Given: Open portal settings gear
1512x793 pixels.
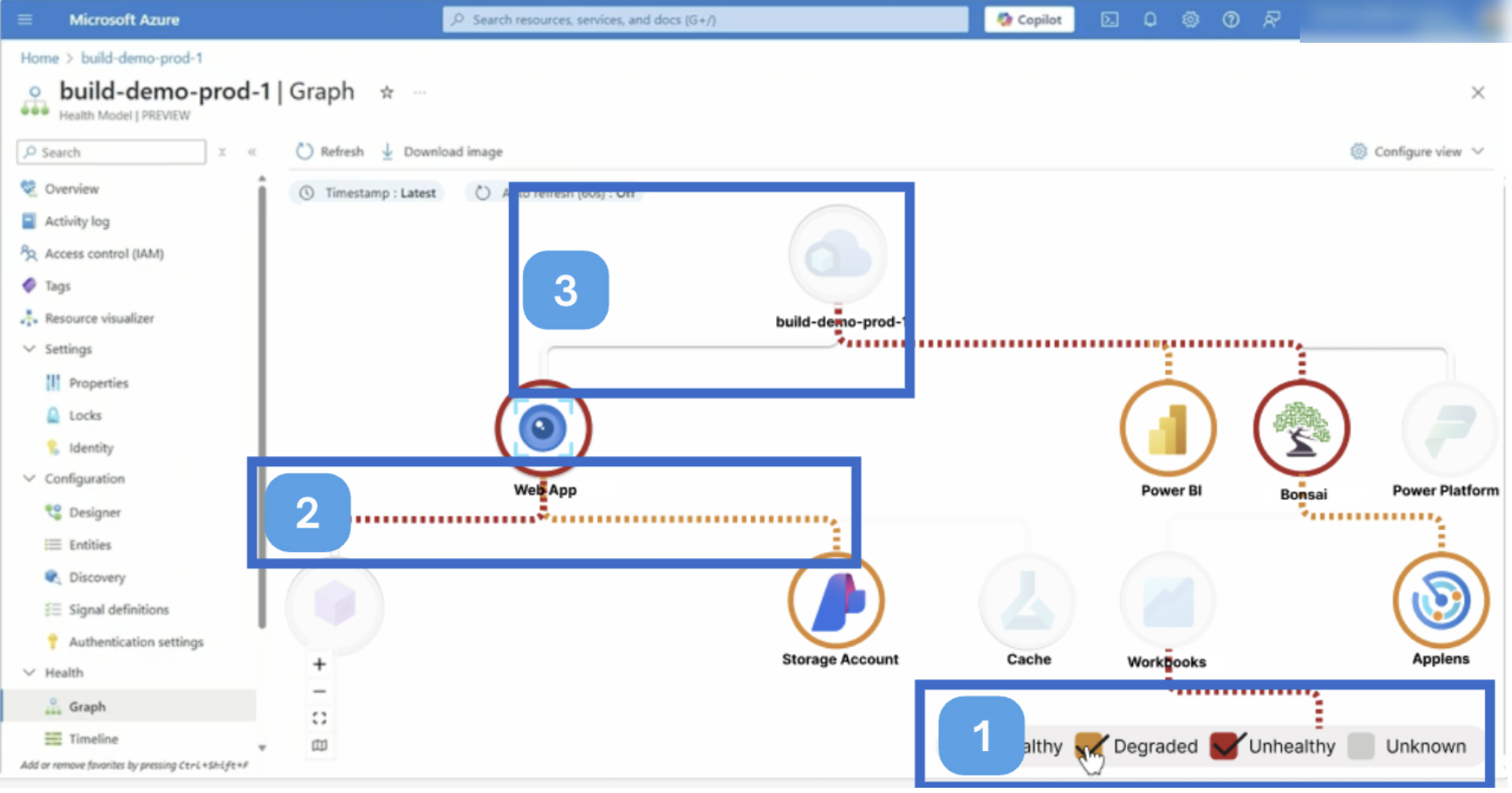Looking at the screenshot, I should [x=1190, y=19].
